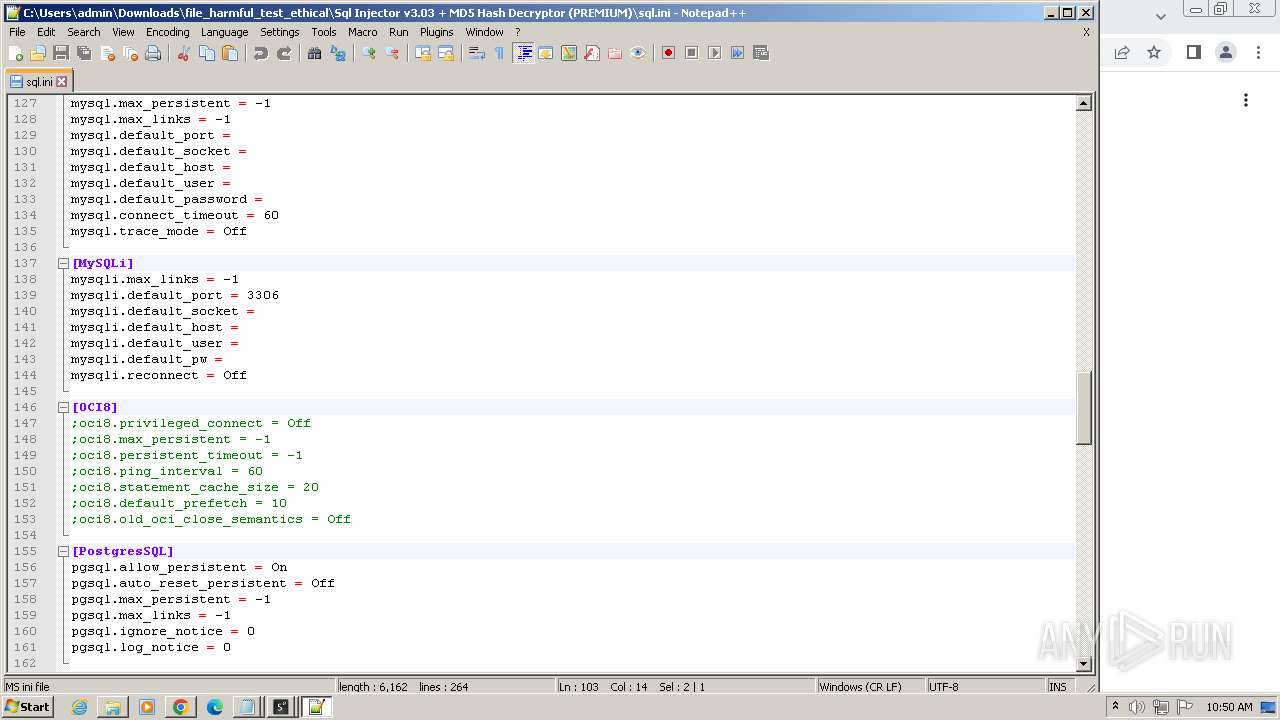Viewport: 1280px width, 720px height.
Task: Open the Replace dialog icon
Action: tap(338, 53)
